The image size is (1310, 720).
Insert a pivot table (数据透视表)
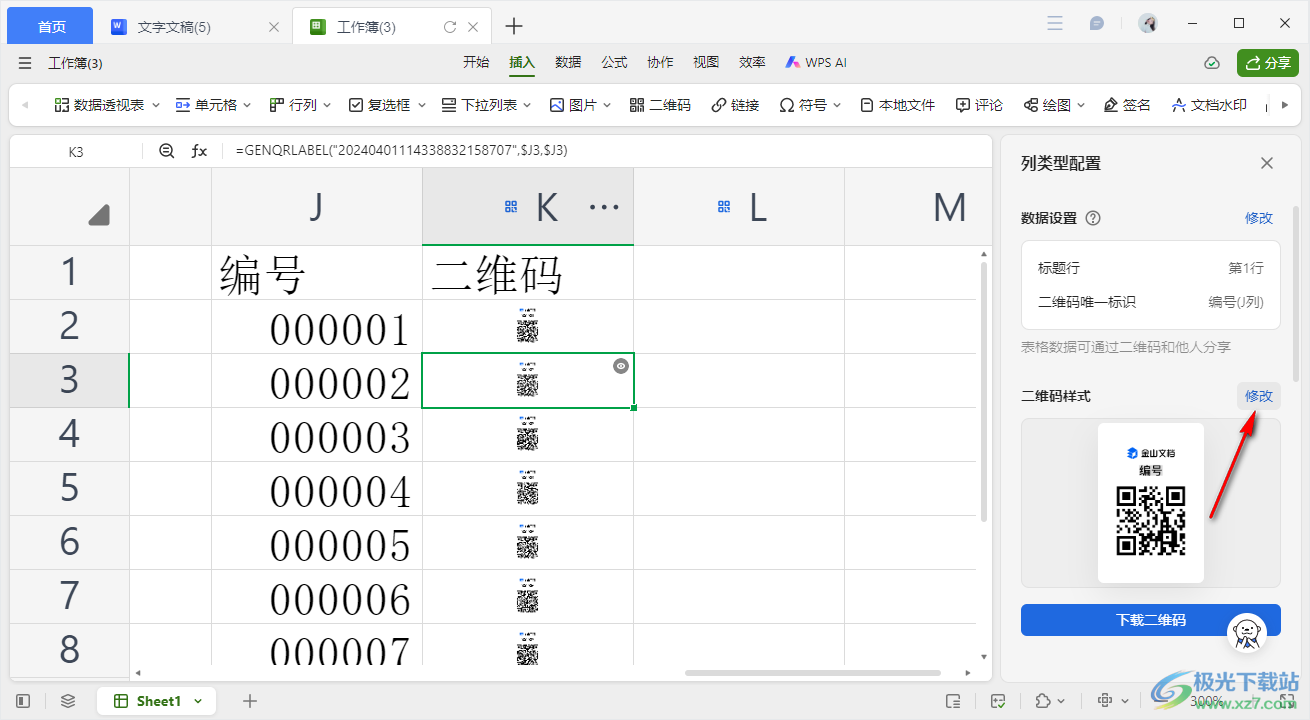[99, 105]
